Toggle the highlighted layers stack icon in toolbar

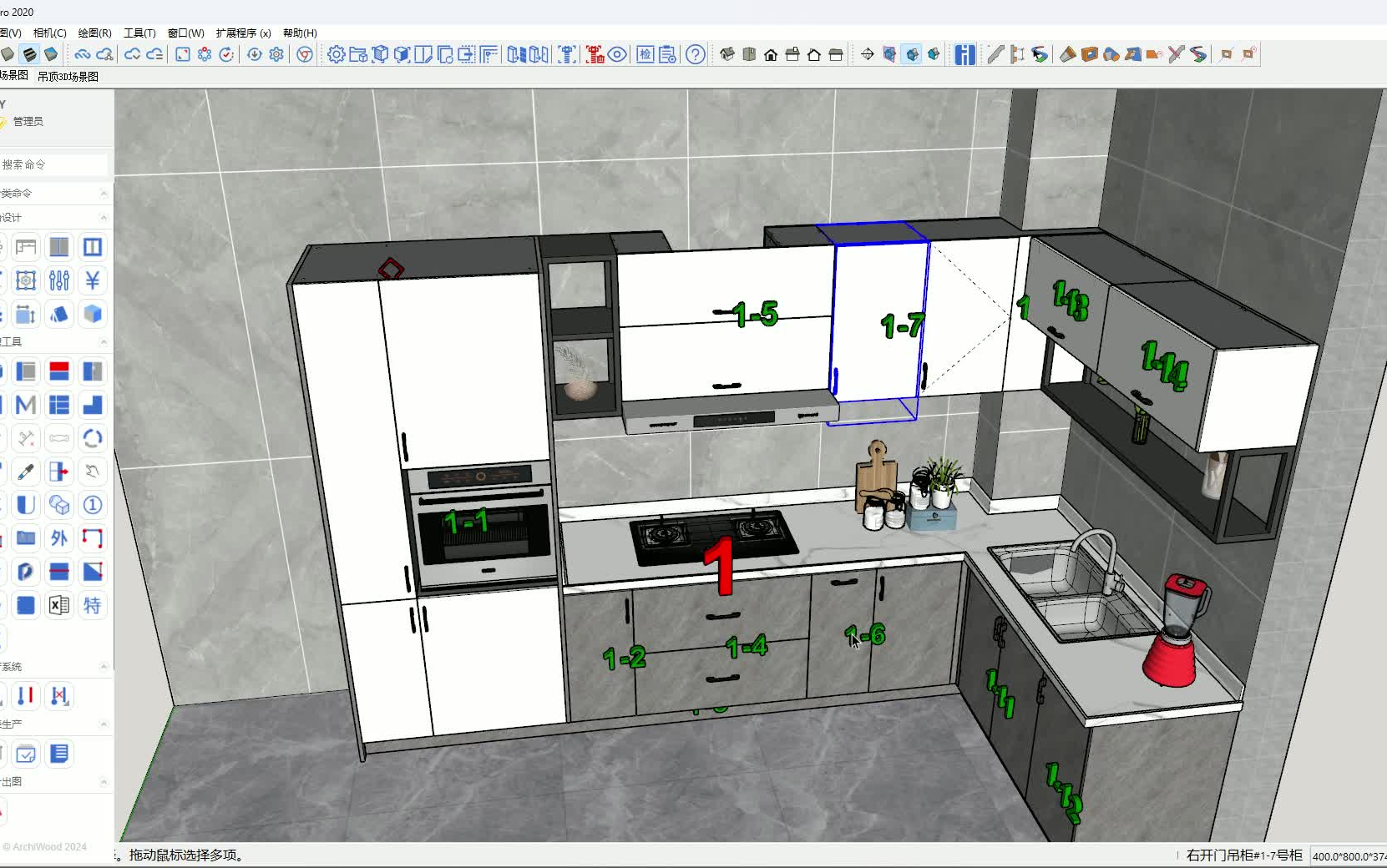(29, 54)
